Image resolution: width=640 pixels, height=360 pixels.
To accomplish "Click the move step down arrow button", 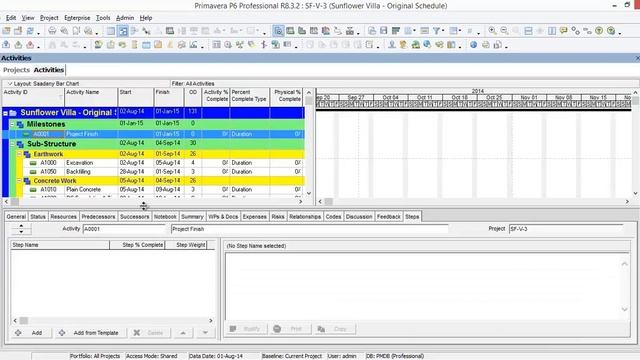I will (205, 333).
